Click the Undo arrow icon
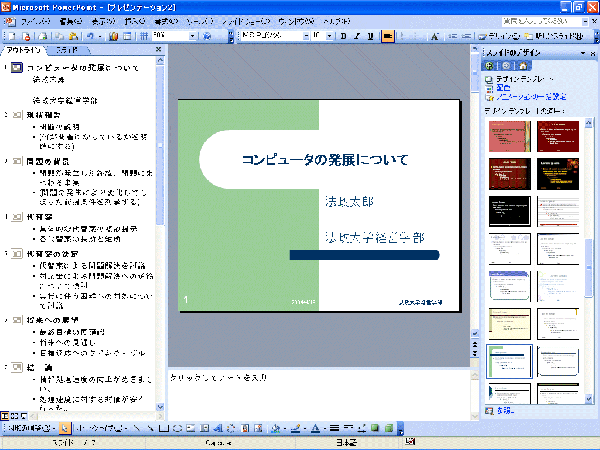The height and width of the screenshot is (450, 600). coord(90,36)
